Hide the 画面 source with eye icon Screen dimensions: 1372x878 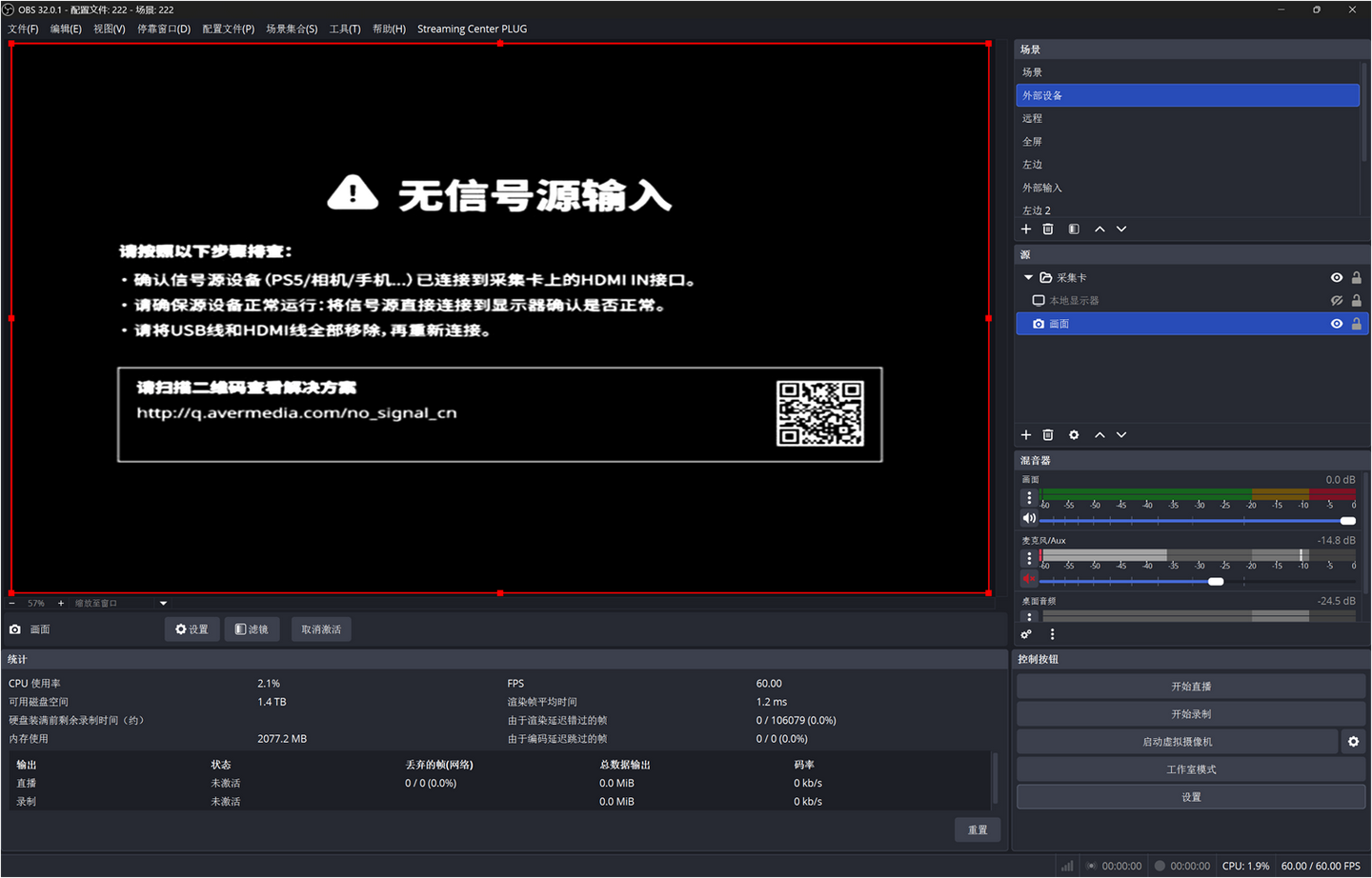pyautogui.click(x=1337, y=324)
